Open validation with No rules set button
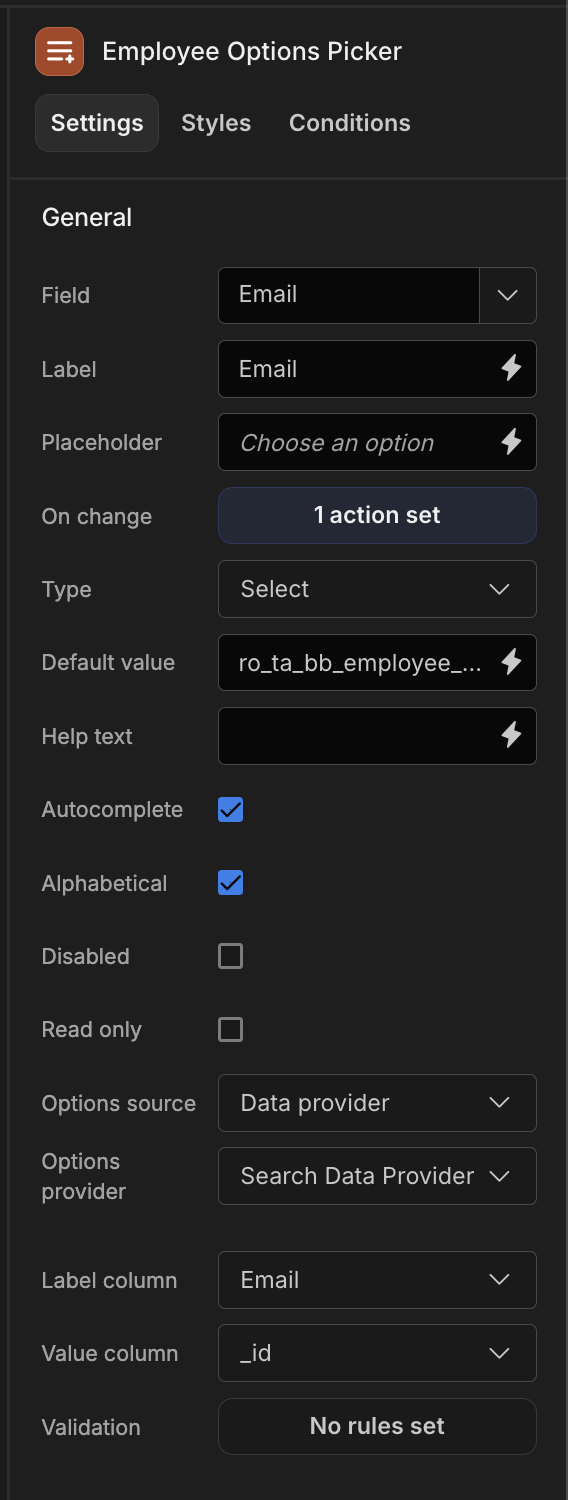Screen dimensions: 568x1500 [377, 1426]
